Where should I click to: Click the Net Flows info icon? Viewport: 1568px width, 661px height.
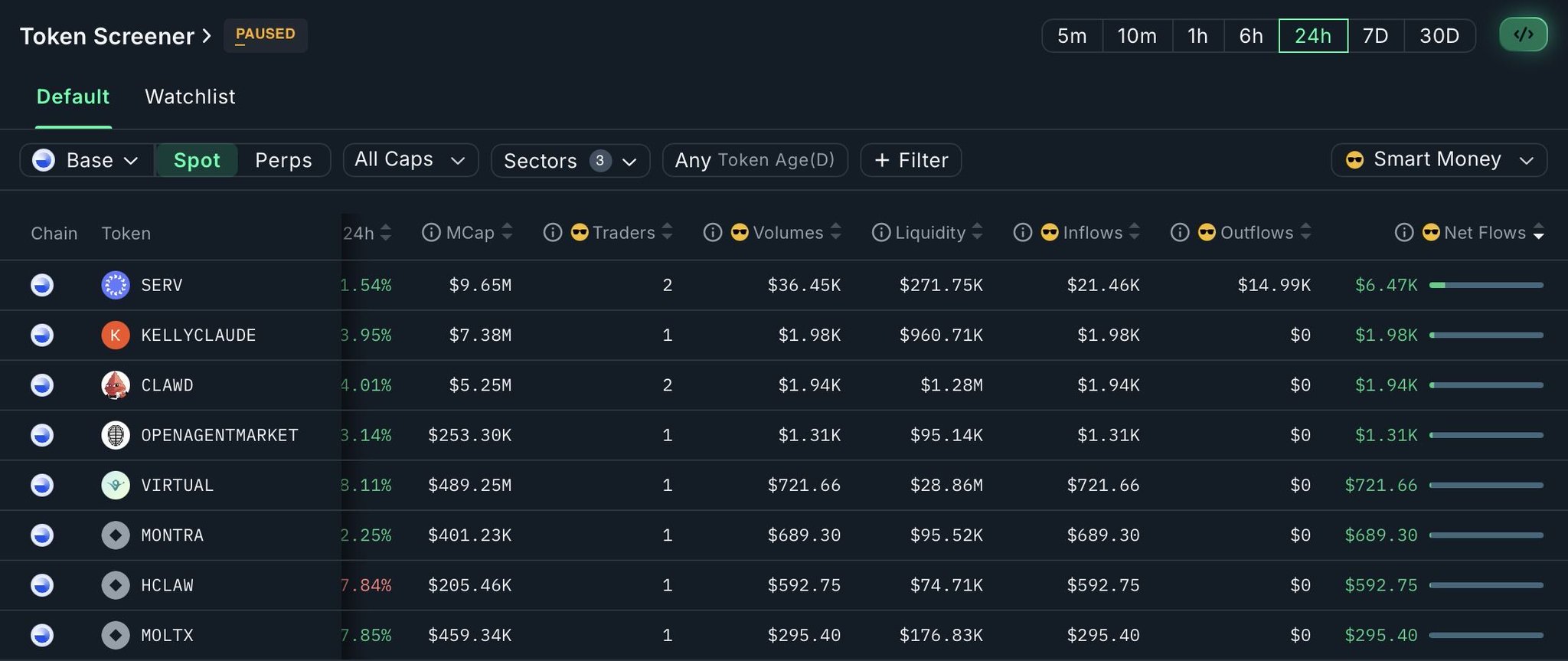[x=1403, y=232]
